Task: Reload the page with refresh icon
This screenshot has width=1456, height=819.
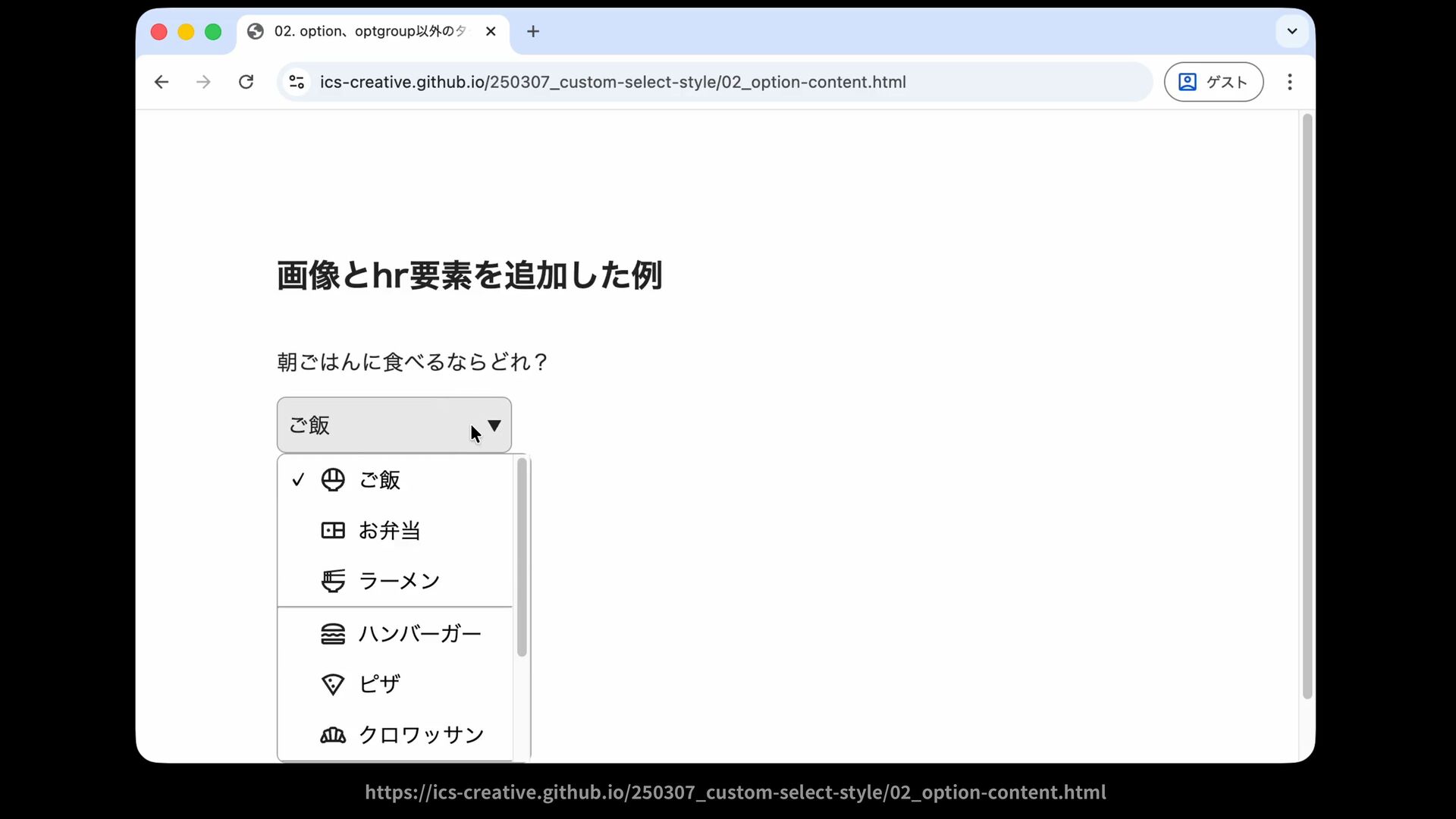Action: pos(246,82)
